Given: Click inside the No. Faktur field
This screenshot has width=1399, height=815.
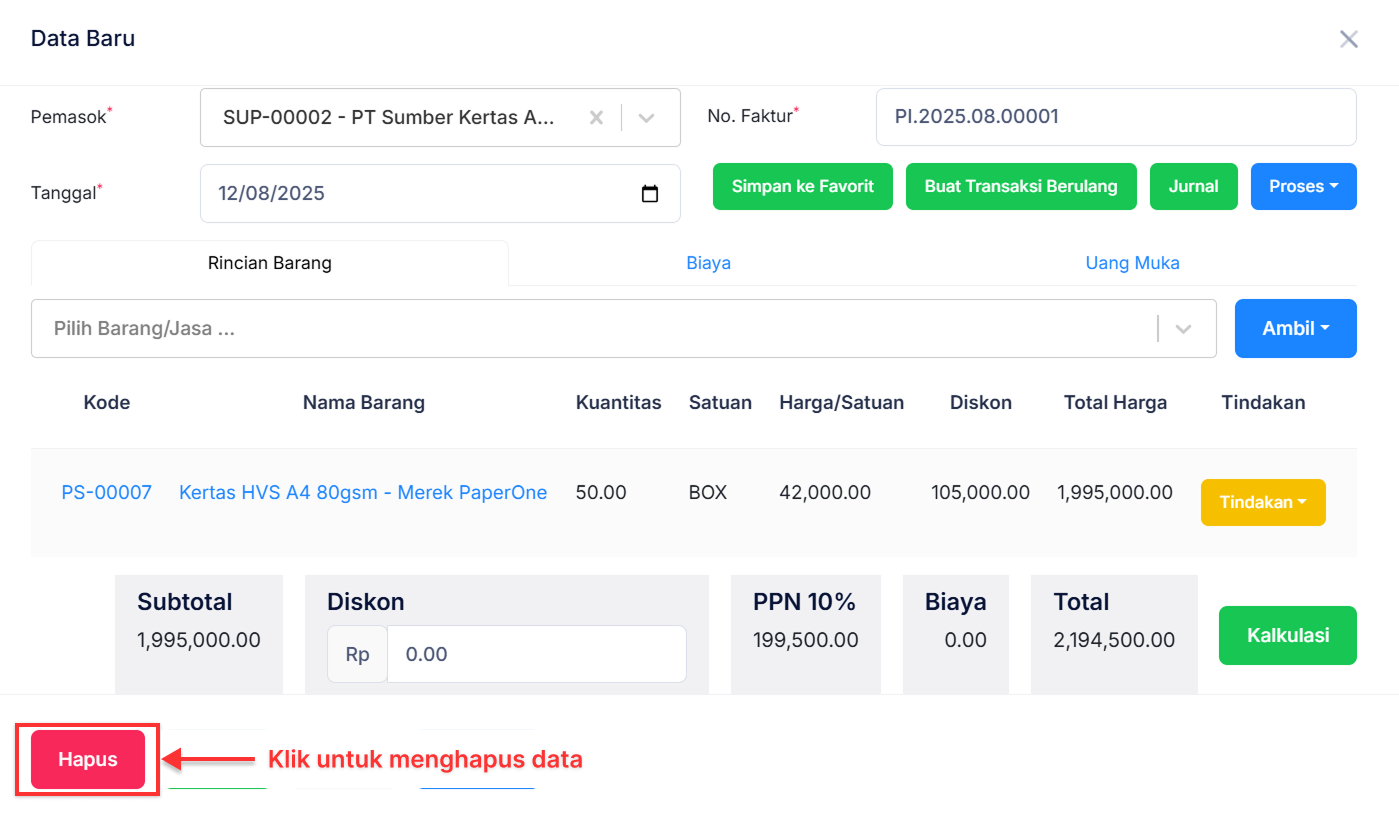Looking at the screenshot, I should tap(1117, 116).
